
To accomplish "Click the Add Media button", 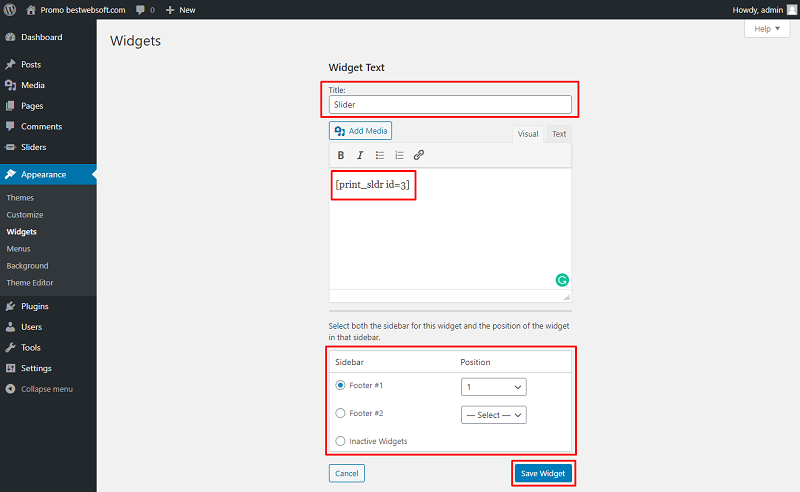I will click(360, 131).
